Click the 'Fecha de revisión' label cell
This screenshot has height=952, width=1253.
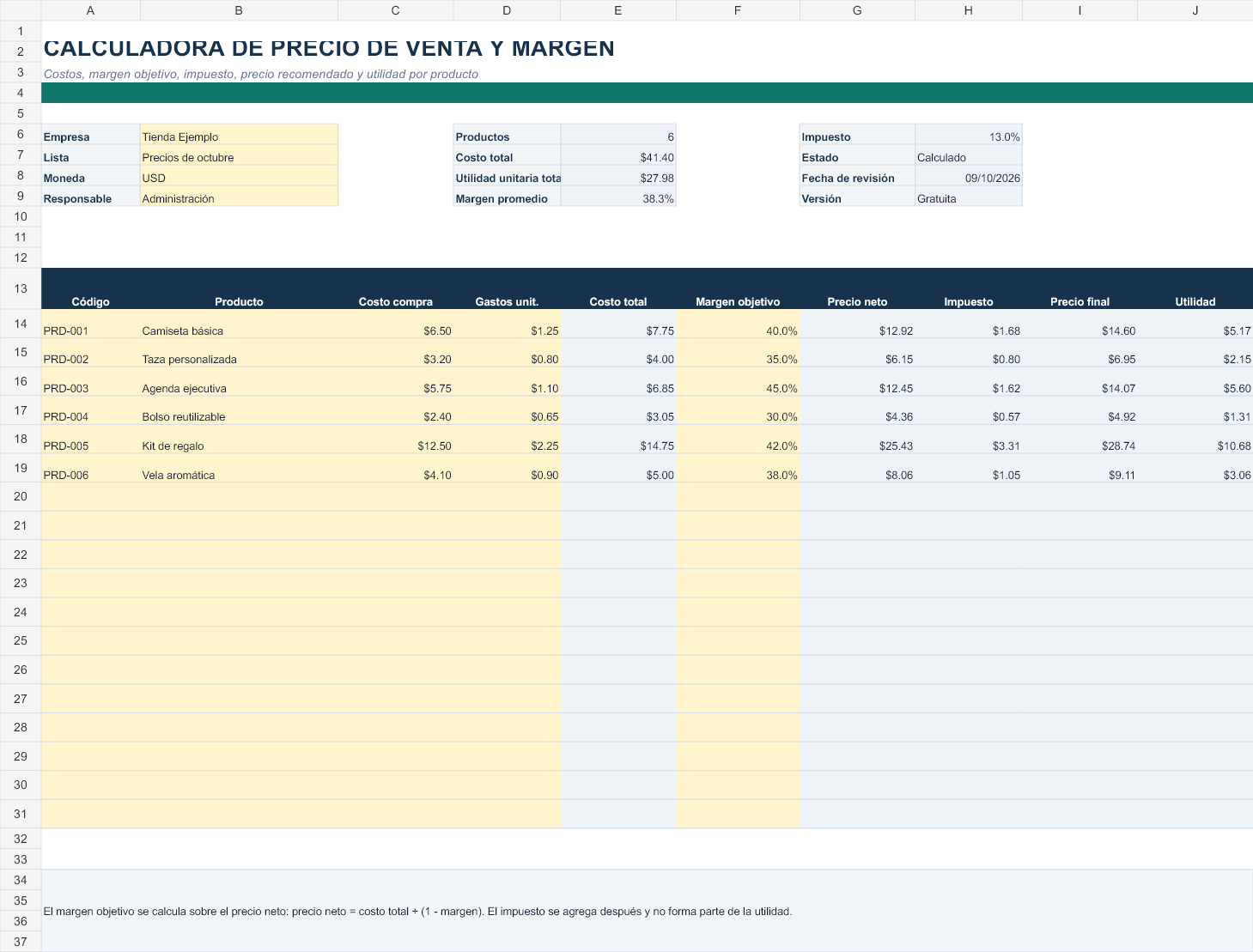tap(858, 176)
